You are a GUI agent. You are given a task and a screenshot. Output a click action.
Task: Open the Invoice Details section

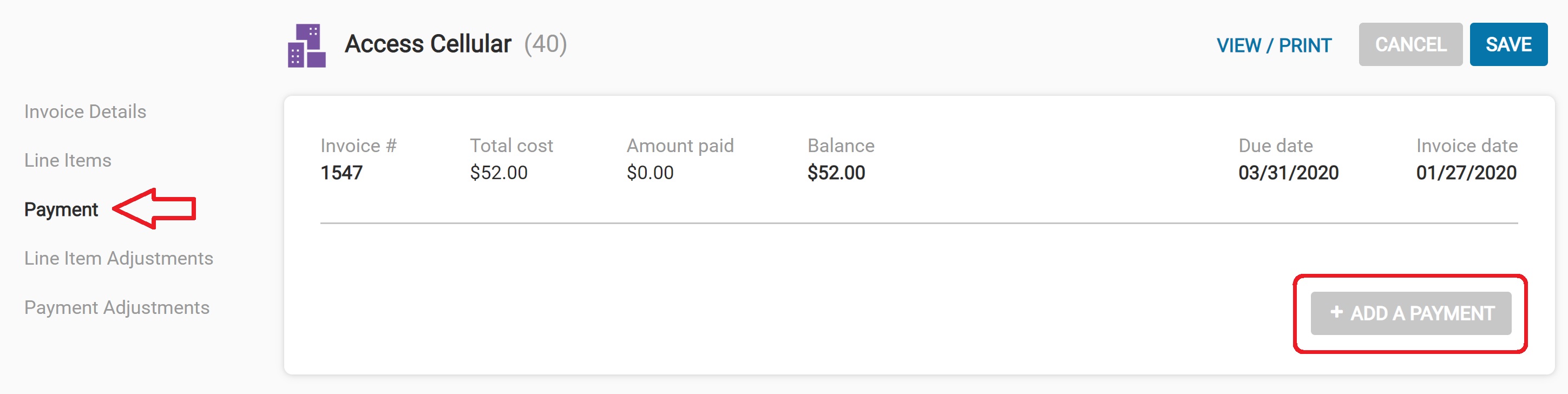pyautogui.click(x=85, y=111)
